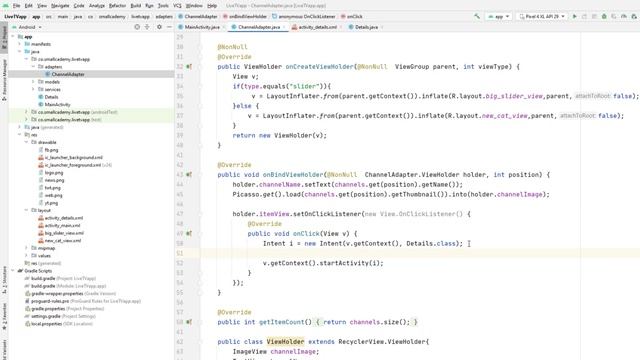640x360 pixels.
Task: Close the ChannelAdapter.java tab
Action: point(284,27)
